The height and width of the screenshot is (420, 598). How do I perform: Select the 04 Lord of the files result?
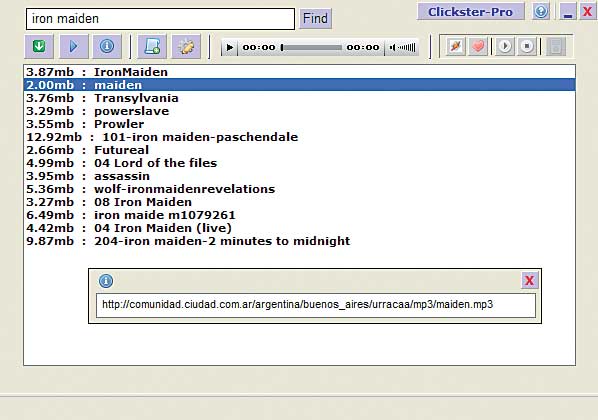click(x=299, y=163)
